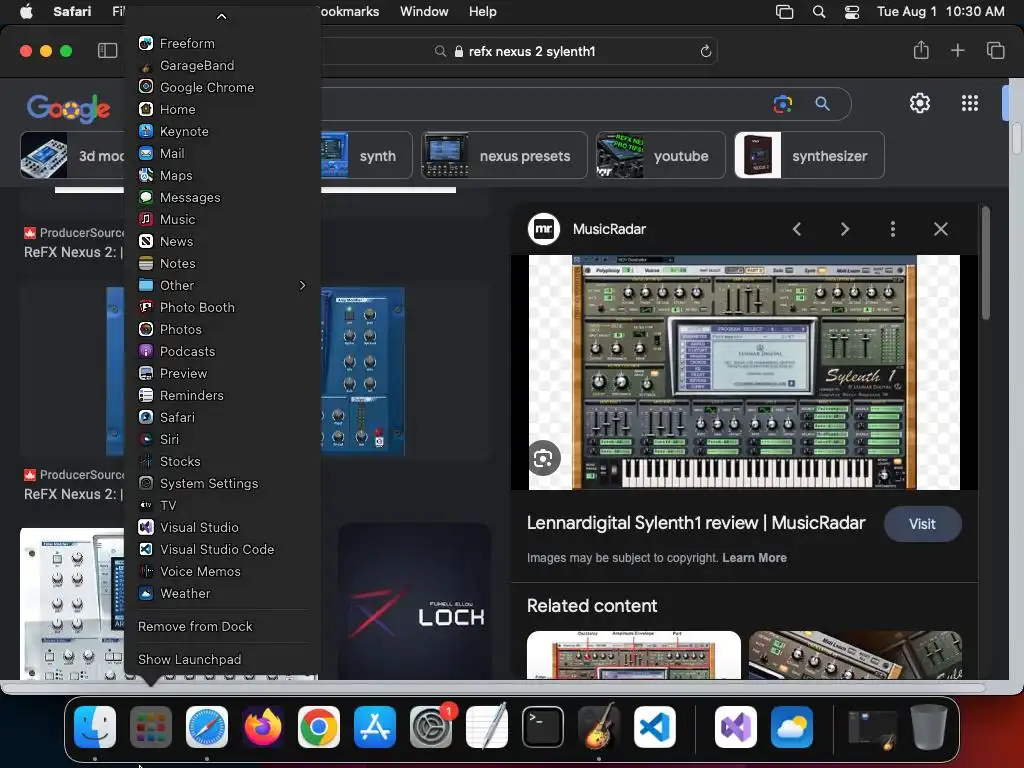
Task: Open the LOCH image result
Action: pyautogui.click(x=415, y=601)
